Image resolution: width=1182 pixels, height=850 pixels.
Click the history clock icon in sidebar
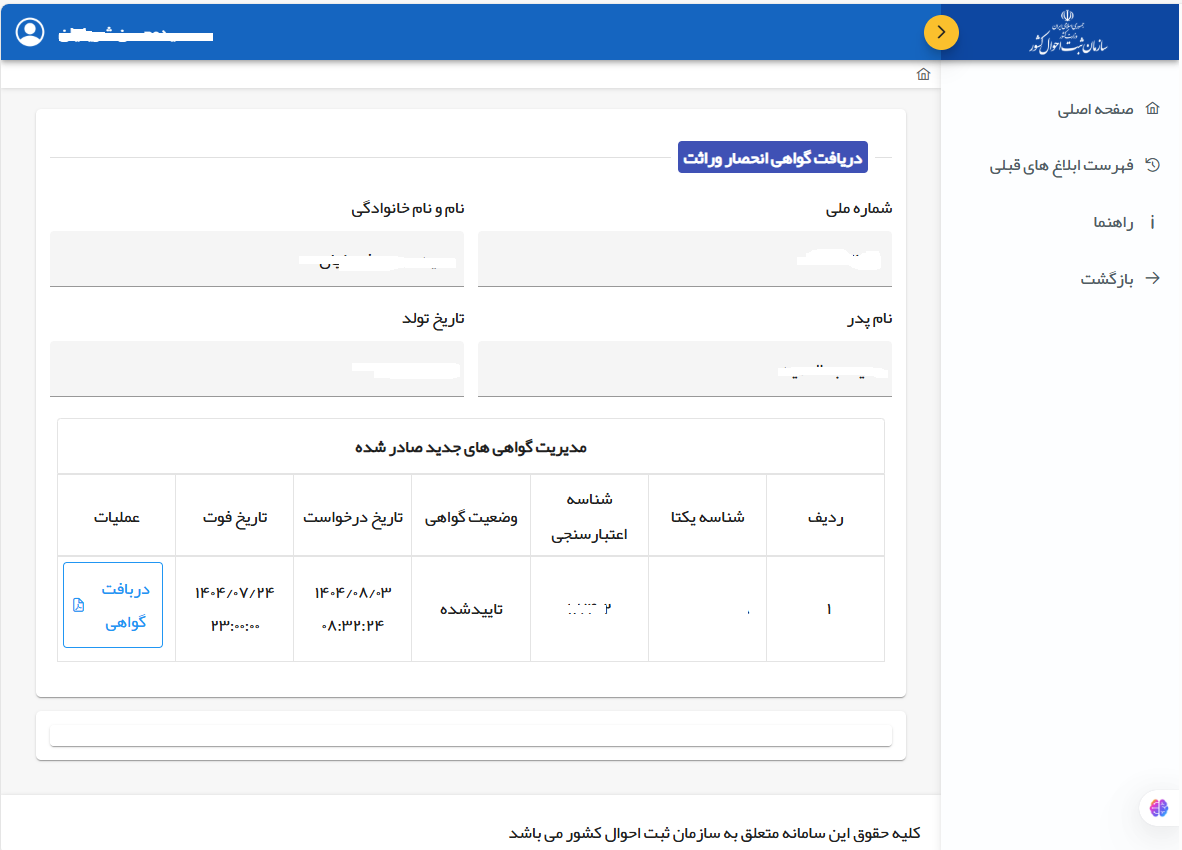click(1152, 166)
